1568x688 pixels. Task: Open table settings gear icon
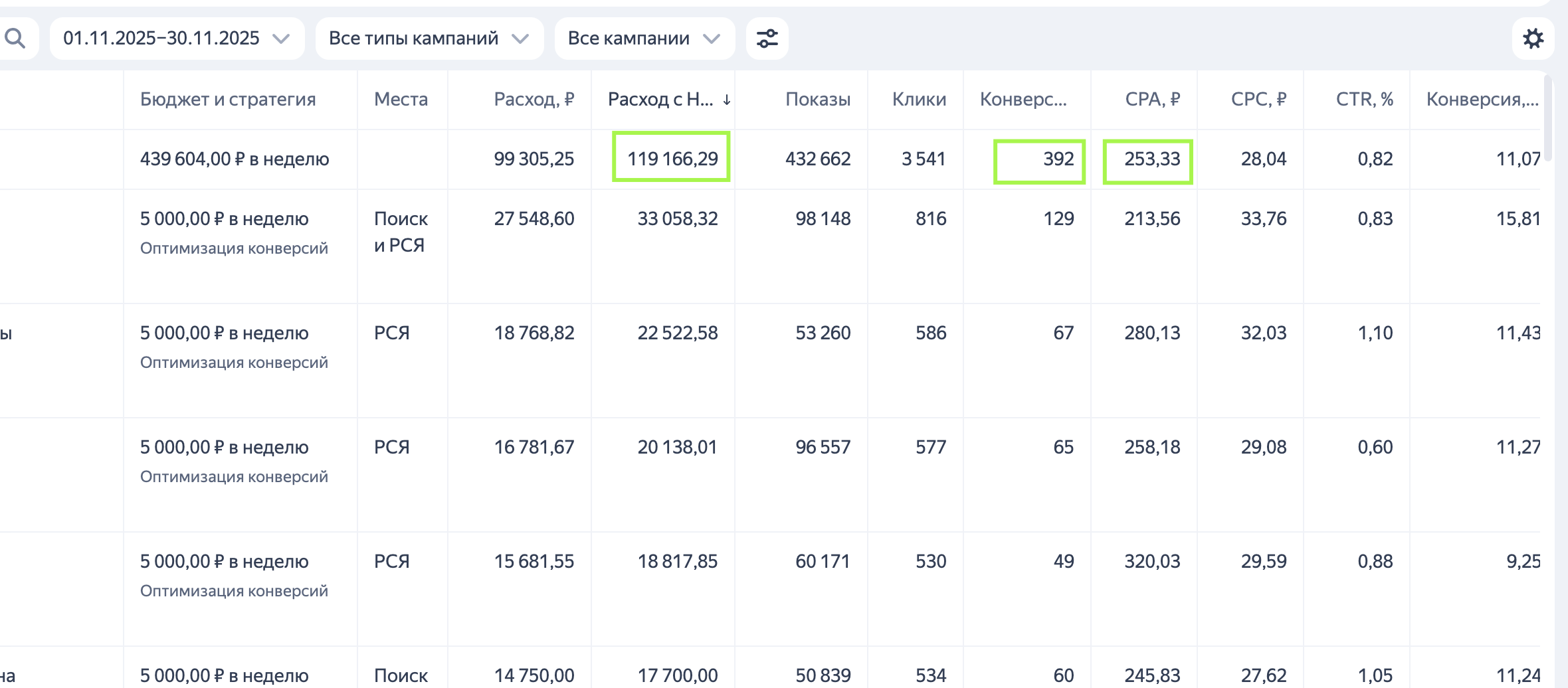tap(1533, 39)
